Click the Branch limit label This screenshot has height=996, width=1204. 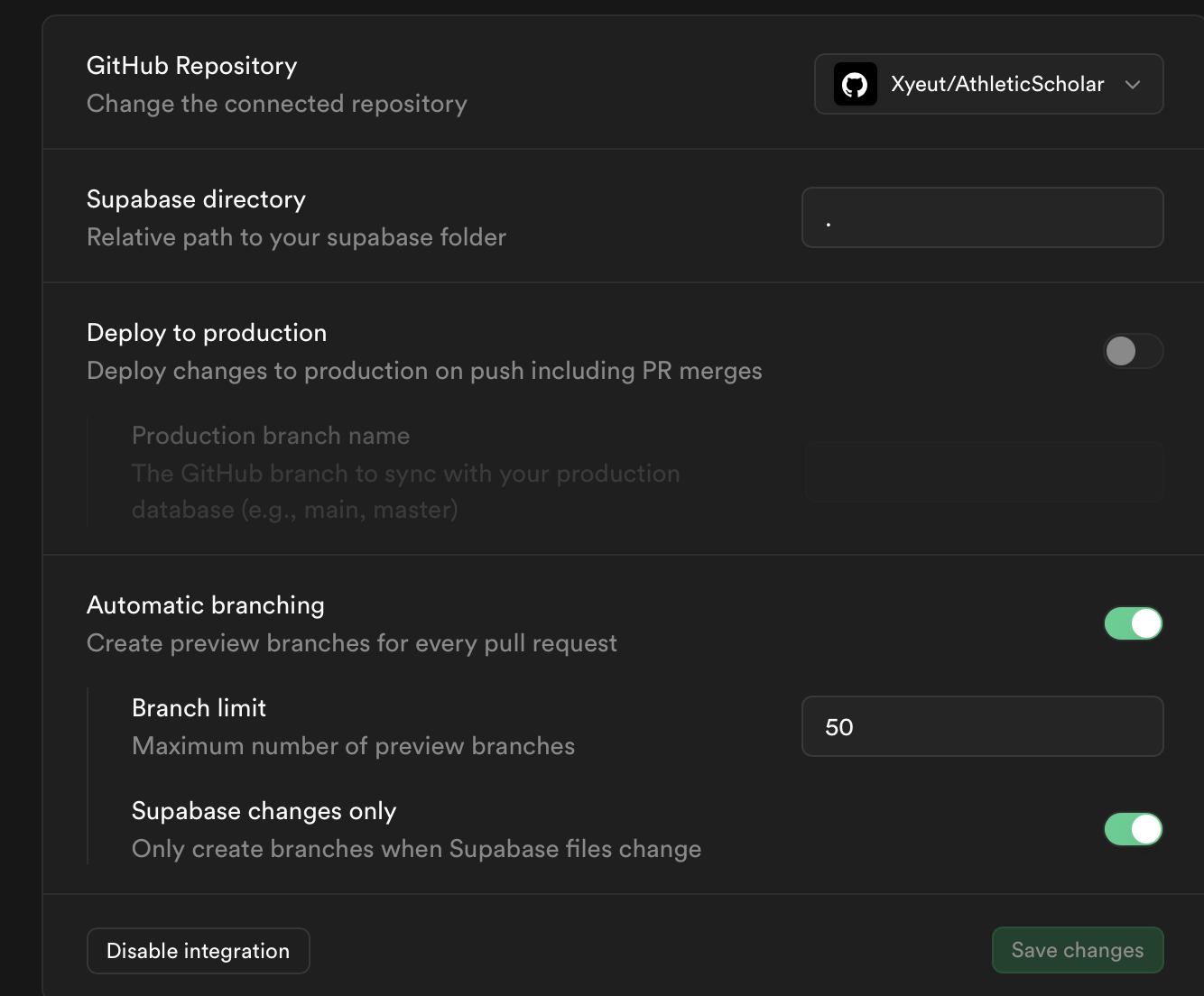[x=199, y=708]
